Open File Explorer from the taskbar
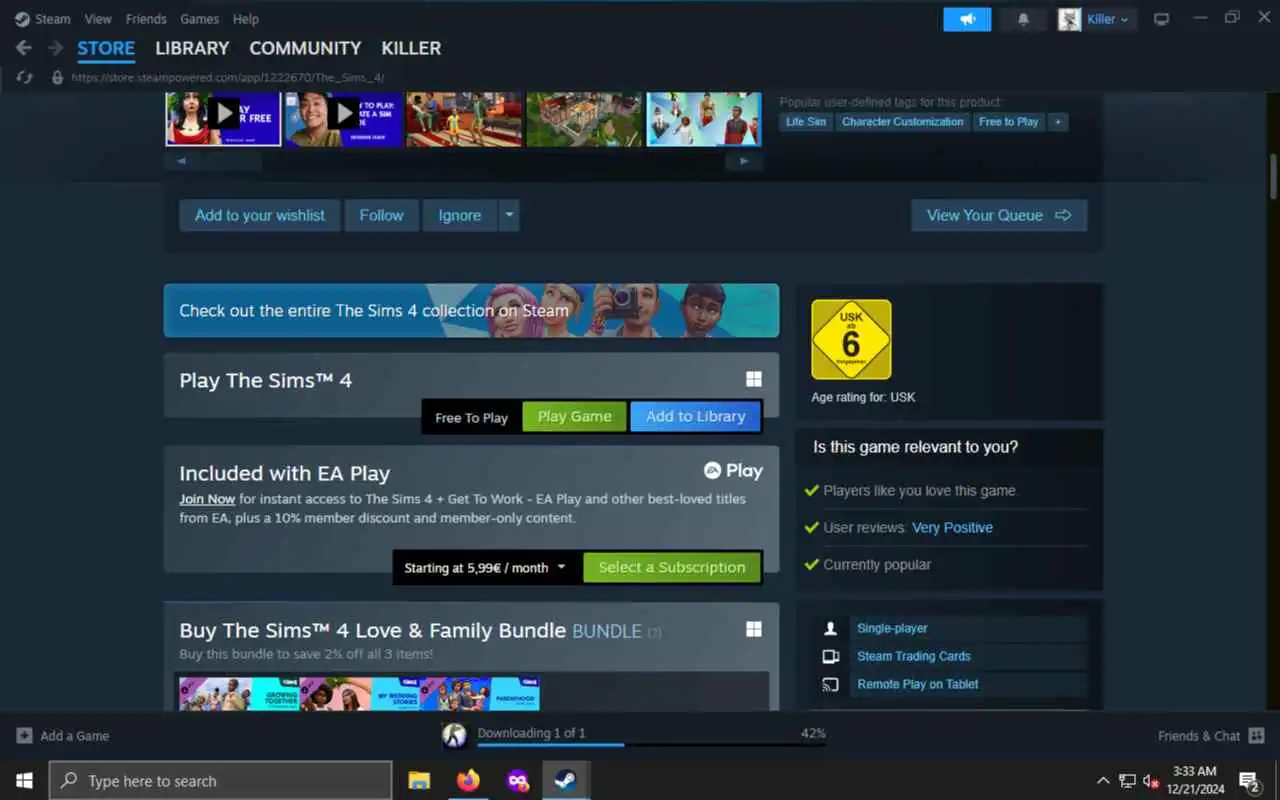This screenshot has height=800, width=1280. click(x=419, y=781)
